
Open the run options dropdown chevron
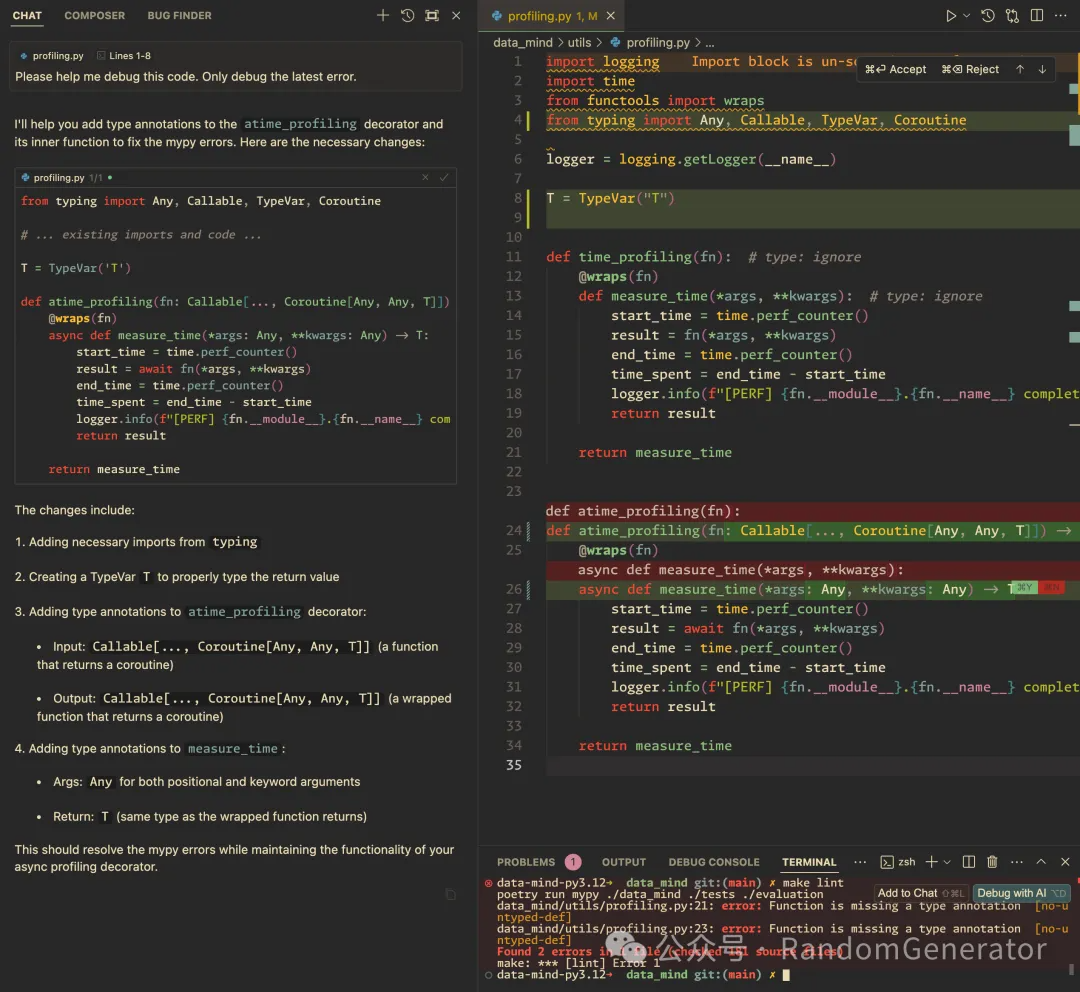[x=966, y=15]
